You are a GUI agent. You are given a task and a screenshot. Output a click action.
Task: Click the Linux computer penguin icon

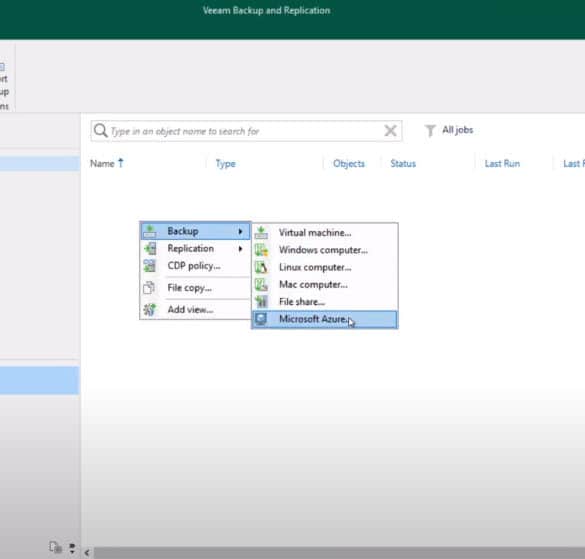click(261, 267)
